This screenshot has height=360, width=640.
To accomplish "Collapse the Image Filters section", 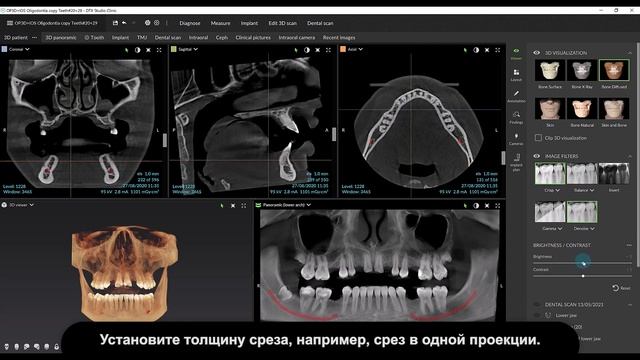I will click(x=630, y=156).
